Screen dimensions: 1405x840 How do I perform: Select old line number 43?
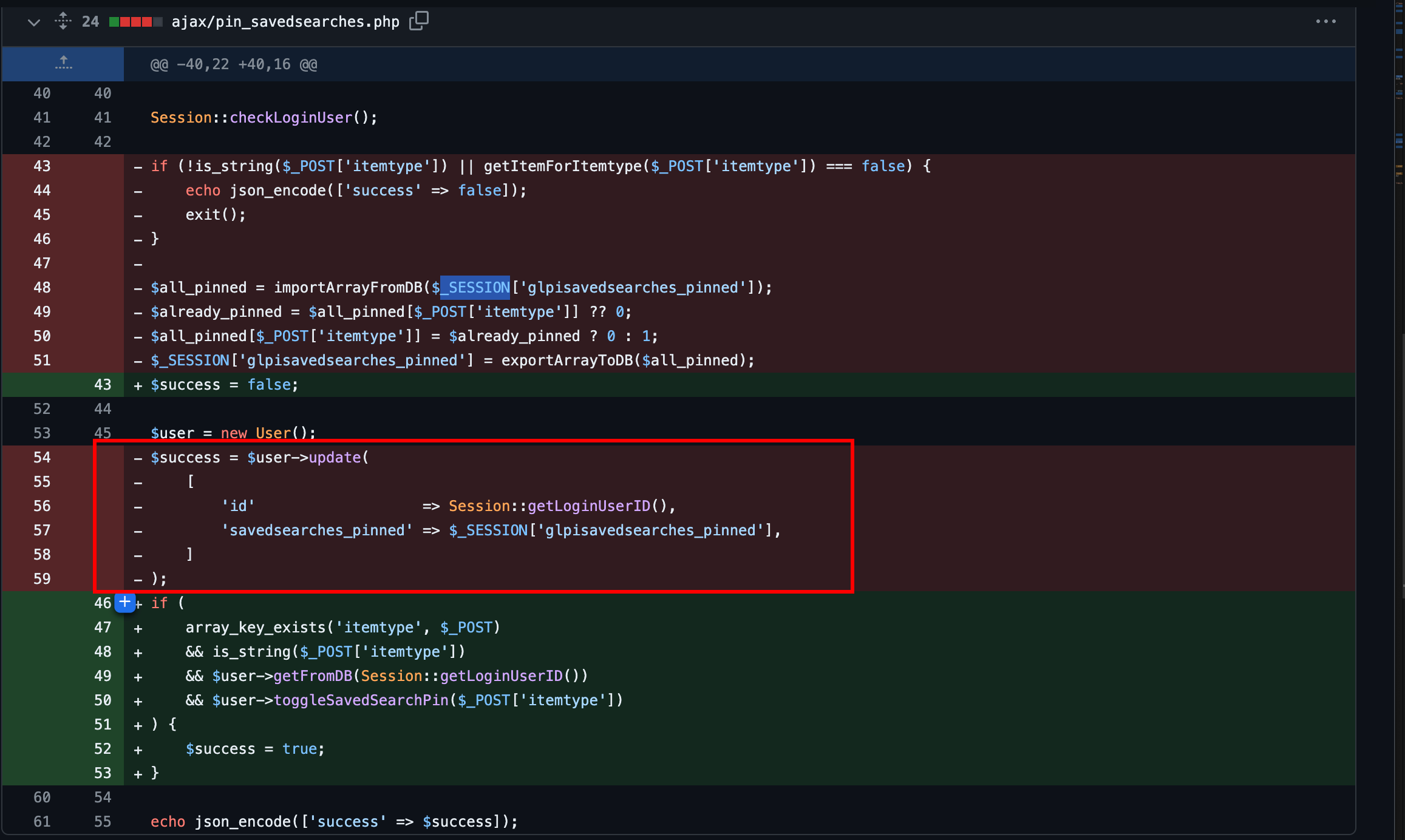(x=42, y=166)
